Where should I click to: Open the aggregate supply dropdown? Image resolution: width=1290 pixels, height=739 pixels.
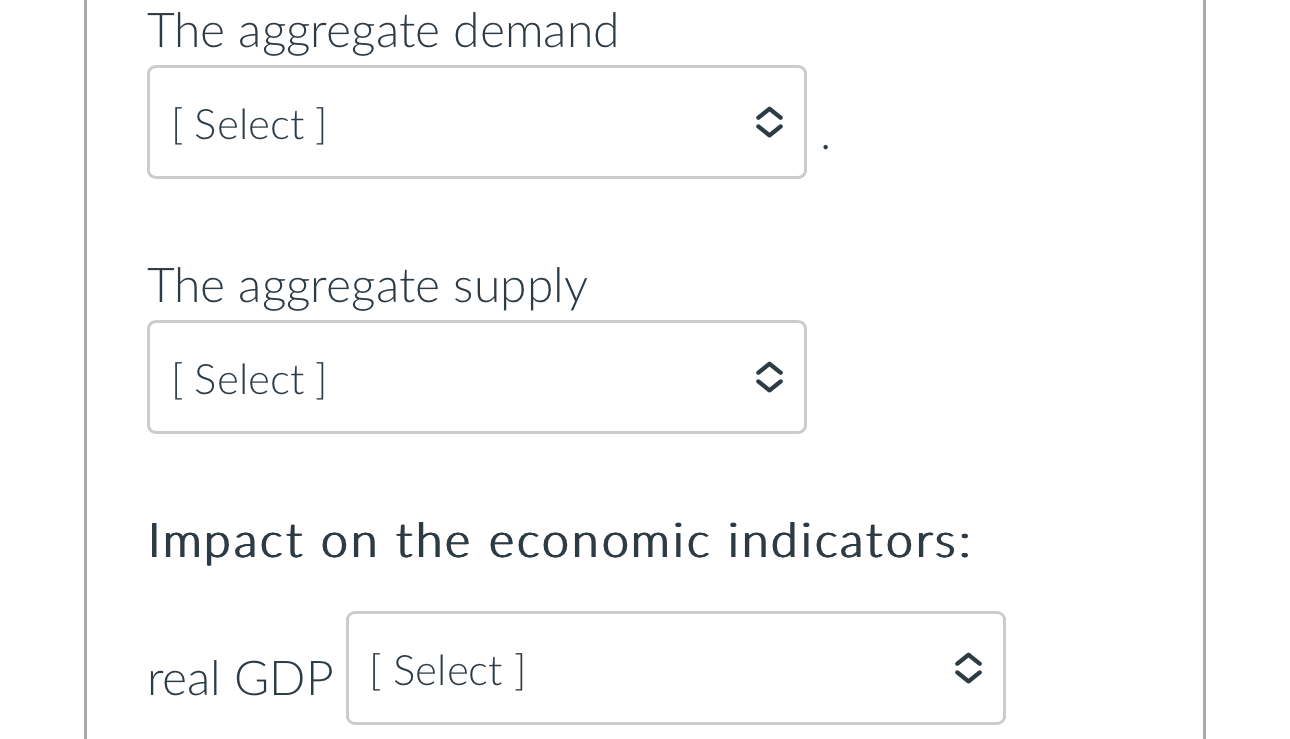pos(476,377)
